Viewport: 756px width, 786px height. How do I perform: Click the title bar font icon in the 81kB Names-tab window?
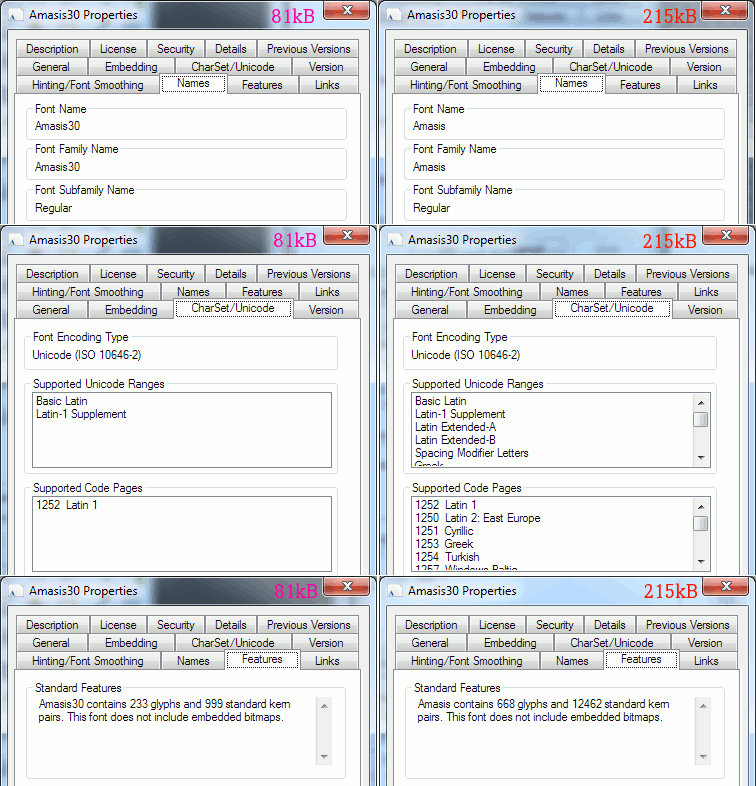click(16, 16)
